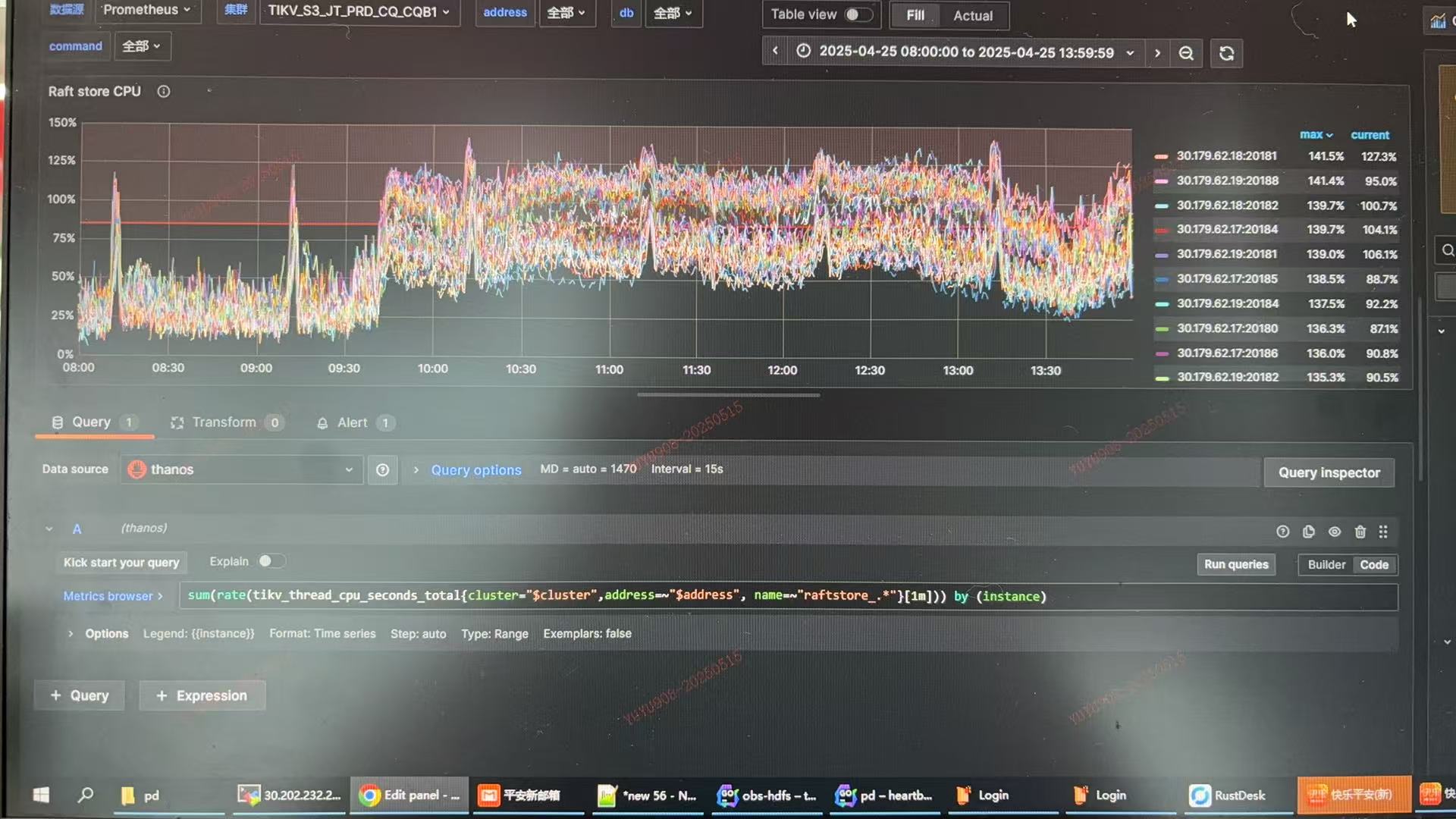Open the thanos data source dropdown
The height and width of the screenshot is (819, 1456).
point(241,470)
